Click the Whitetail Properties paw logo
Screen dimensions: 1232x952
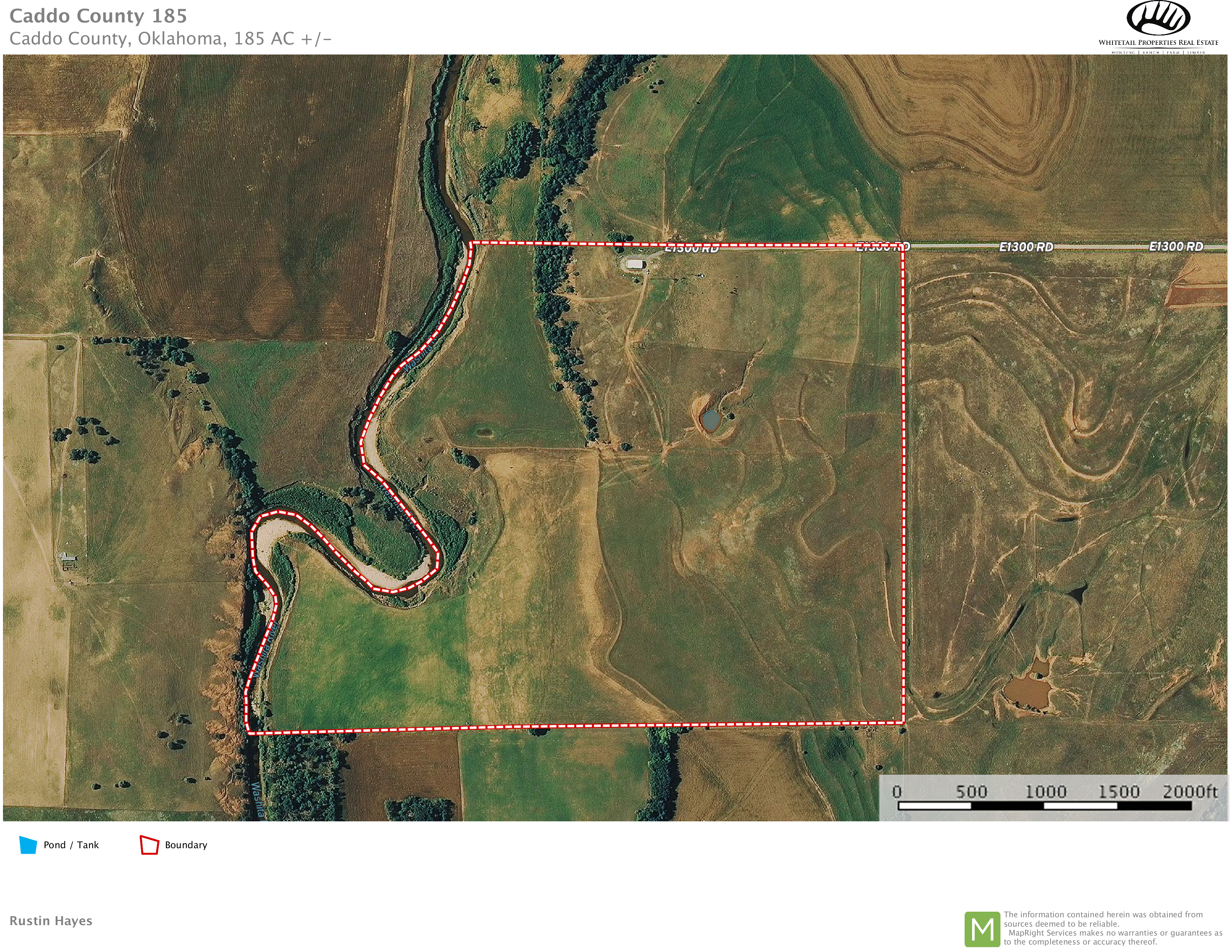[x=1158, y=18]
